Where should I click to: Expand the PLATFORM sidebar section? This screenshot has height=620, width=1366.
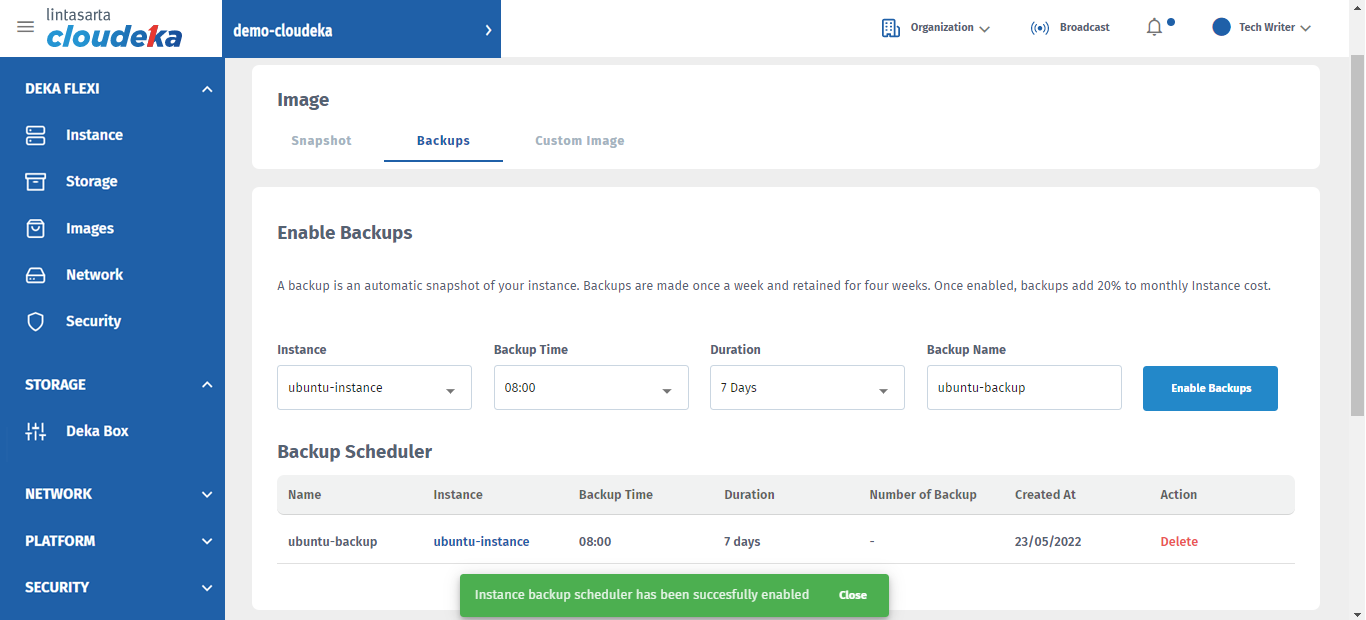tap(207, 541)
